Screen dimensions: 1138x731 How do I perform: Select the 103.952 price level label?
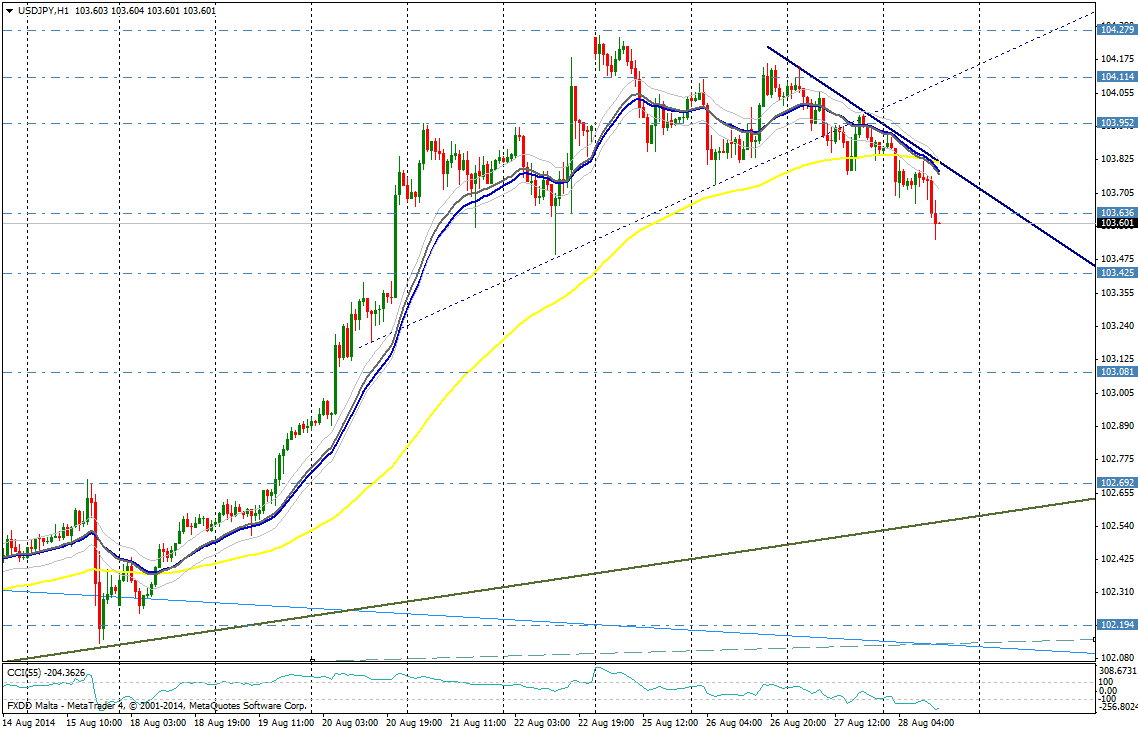(1117, 124)
